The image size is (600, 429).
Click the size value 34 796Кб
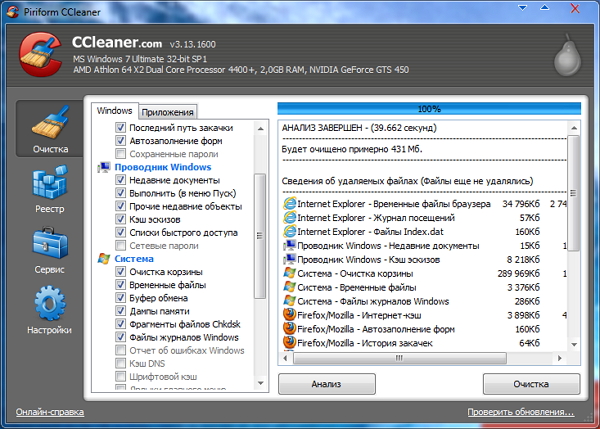[521, 204]
